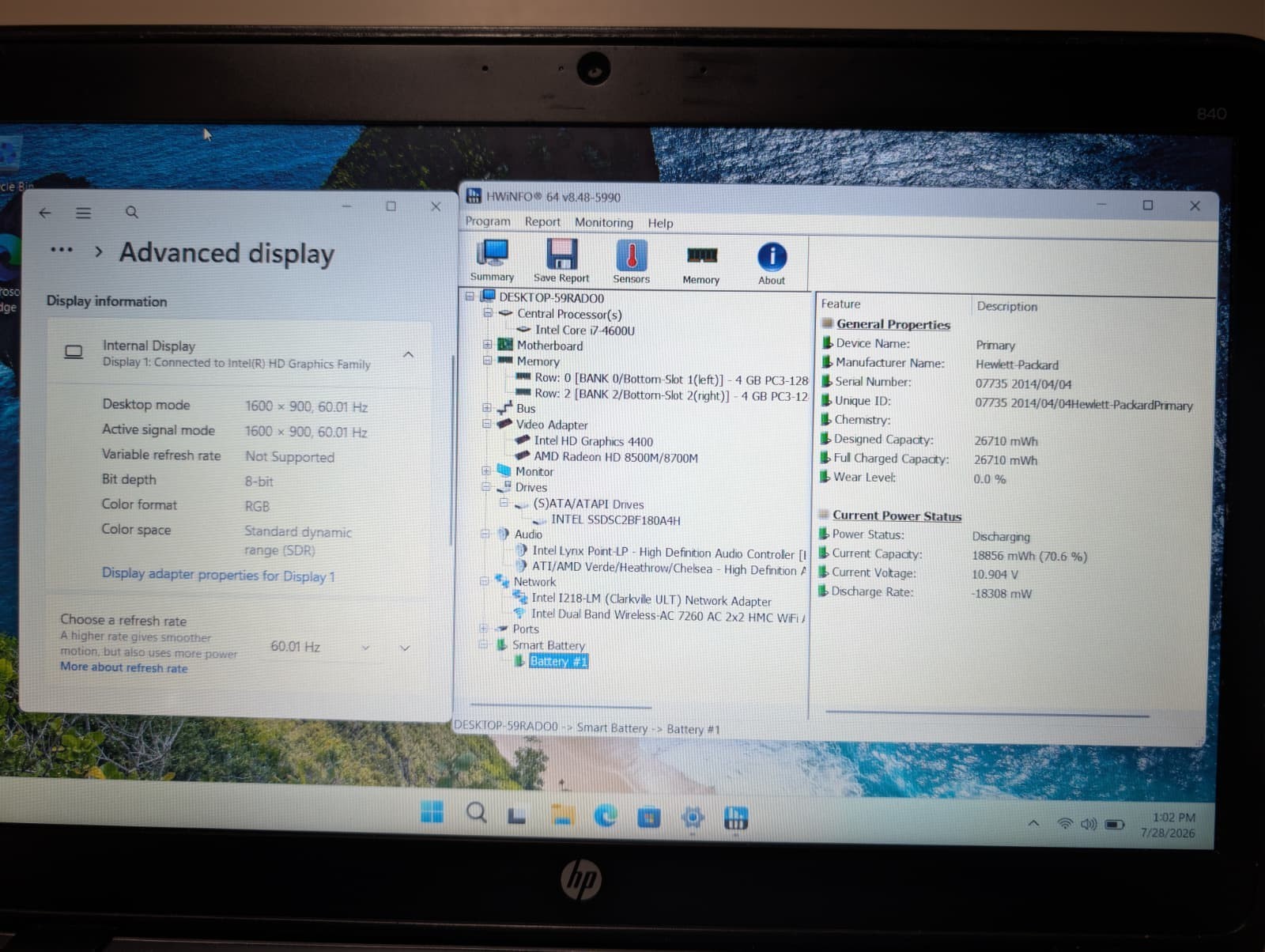
Task: Select ATI/AMD Verde/Heathrow/Chelsea audio entry
Action: point(669,569)
